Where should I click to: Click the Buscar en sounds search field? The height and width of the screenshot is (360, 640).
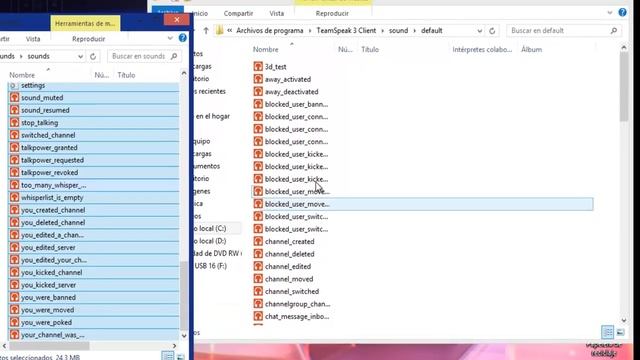tap(144, 56)
